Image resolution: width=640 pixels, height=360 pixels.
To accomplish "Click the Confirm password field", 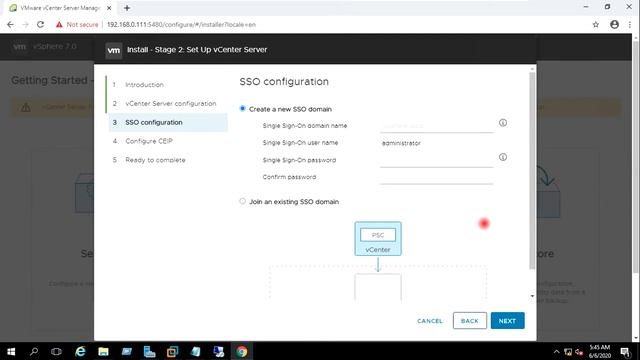I will 436,177.
